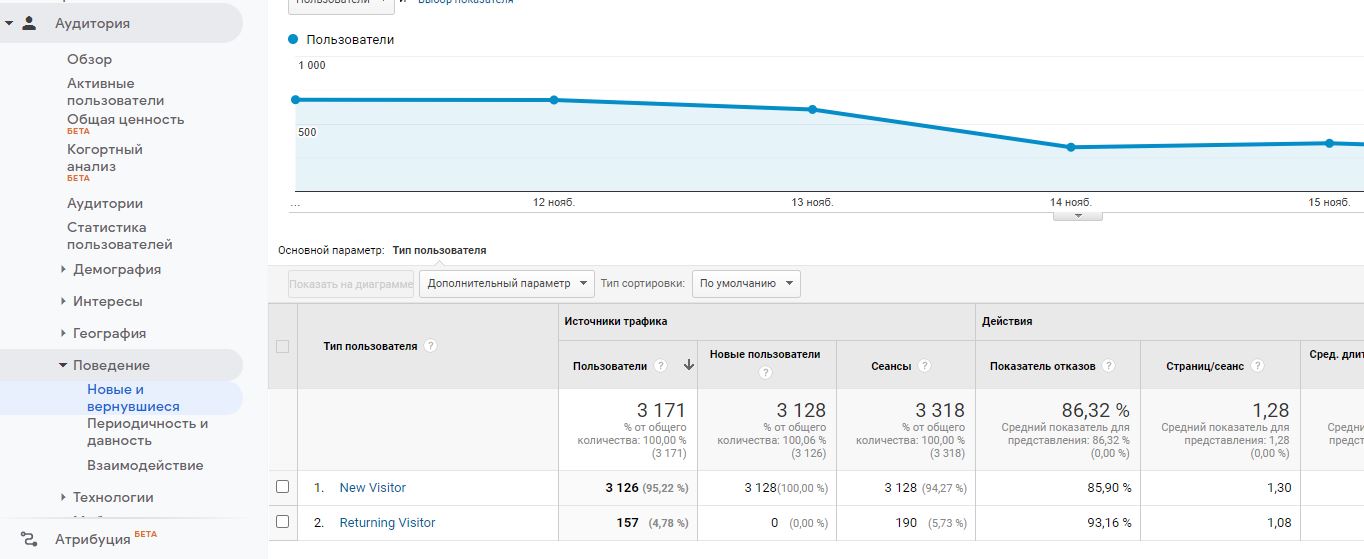Click Returning Visitor bounce rate 93,16 %

1108,522
